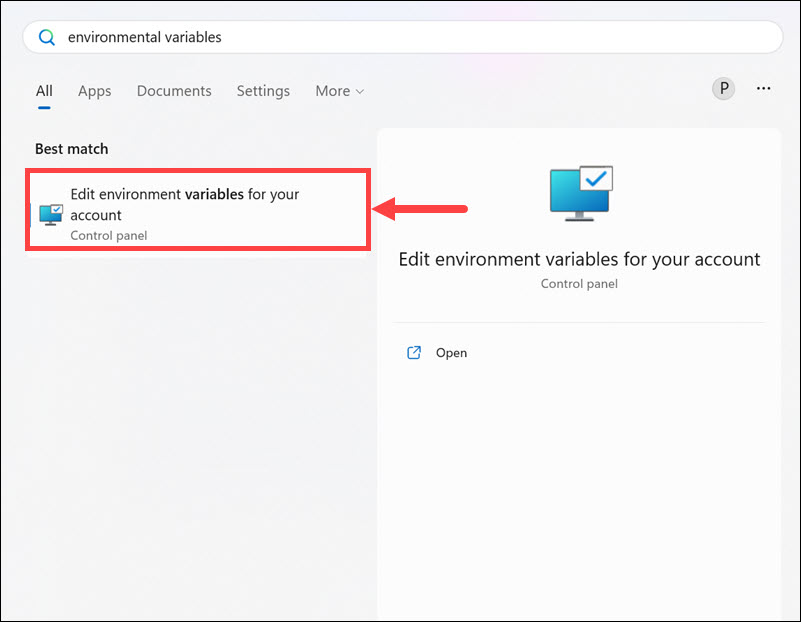The image size is (801, 622).
Task: Click the chevron arrow beside More
Action: (360, 92)
